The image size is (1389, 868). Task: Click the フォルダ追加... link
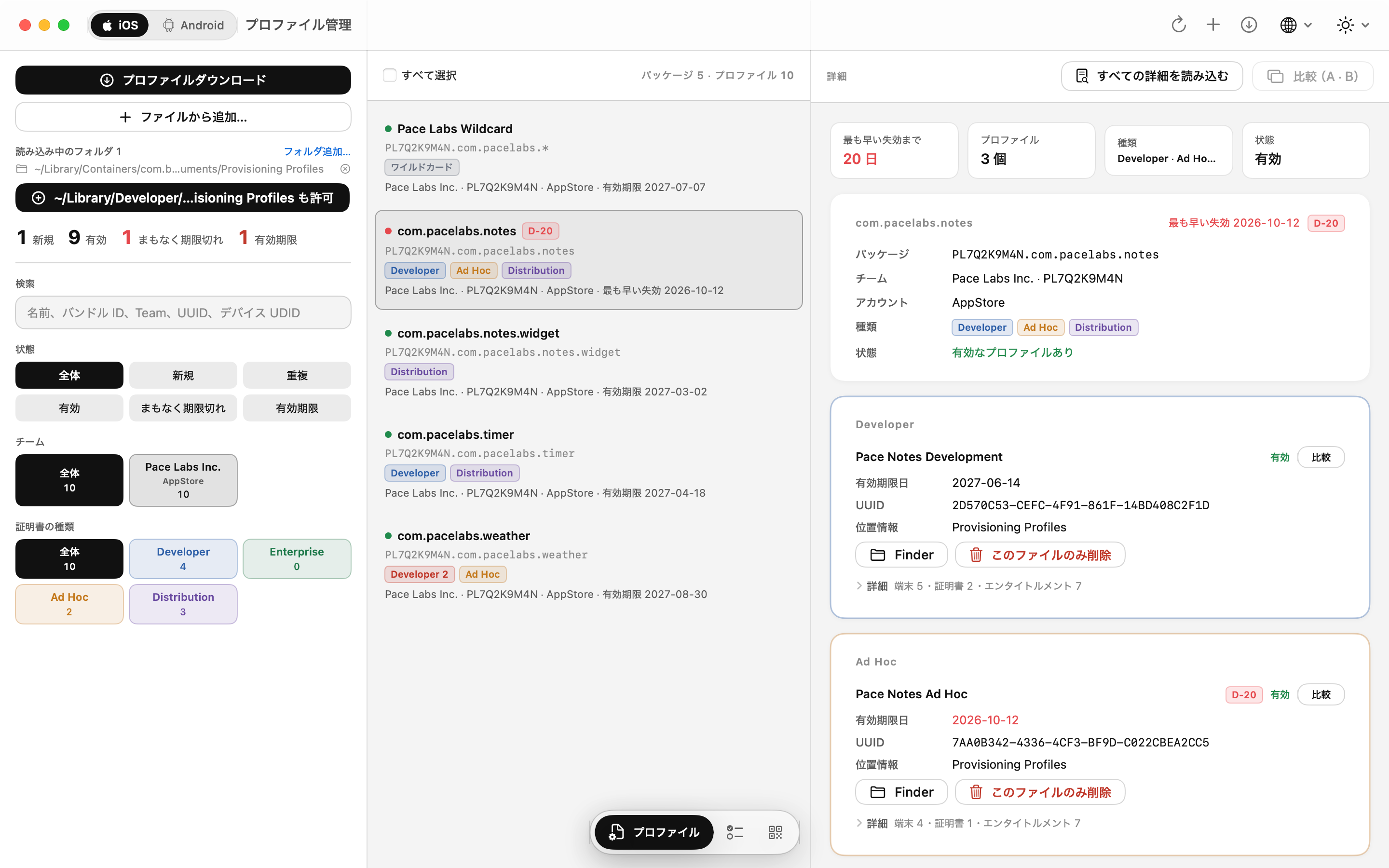317,151
